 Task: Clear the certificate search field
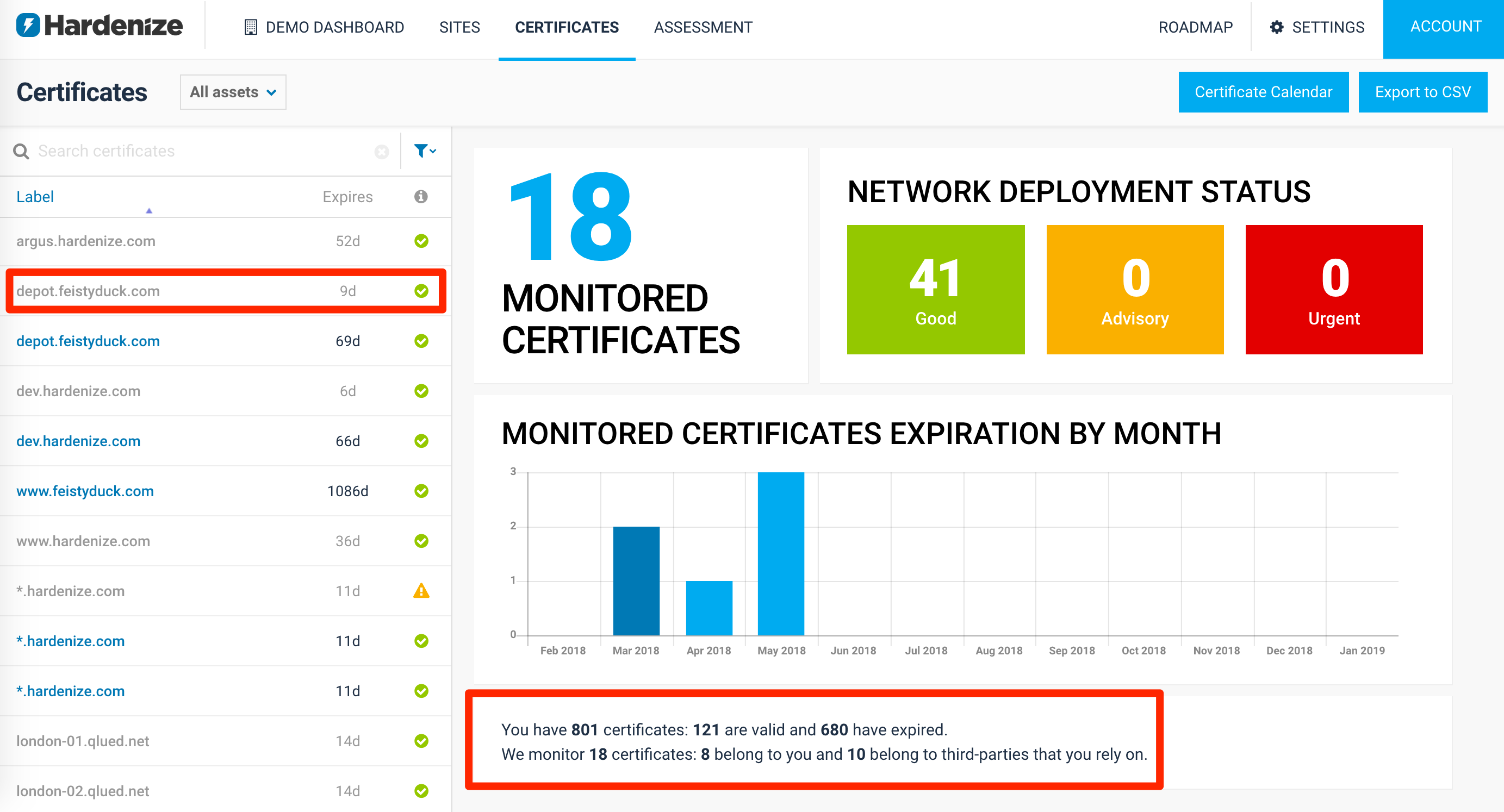tap(382, 152)
